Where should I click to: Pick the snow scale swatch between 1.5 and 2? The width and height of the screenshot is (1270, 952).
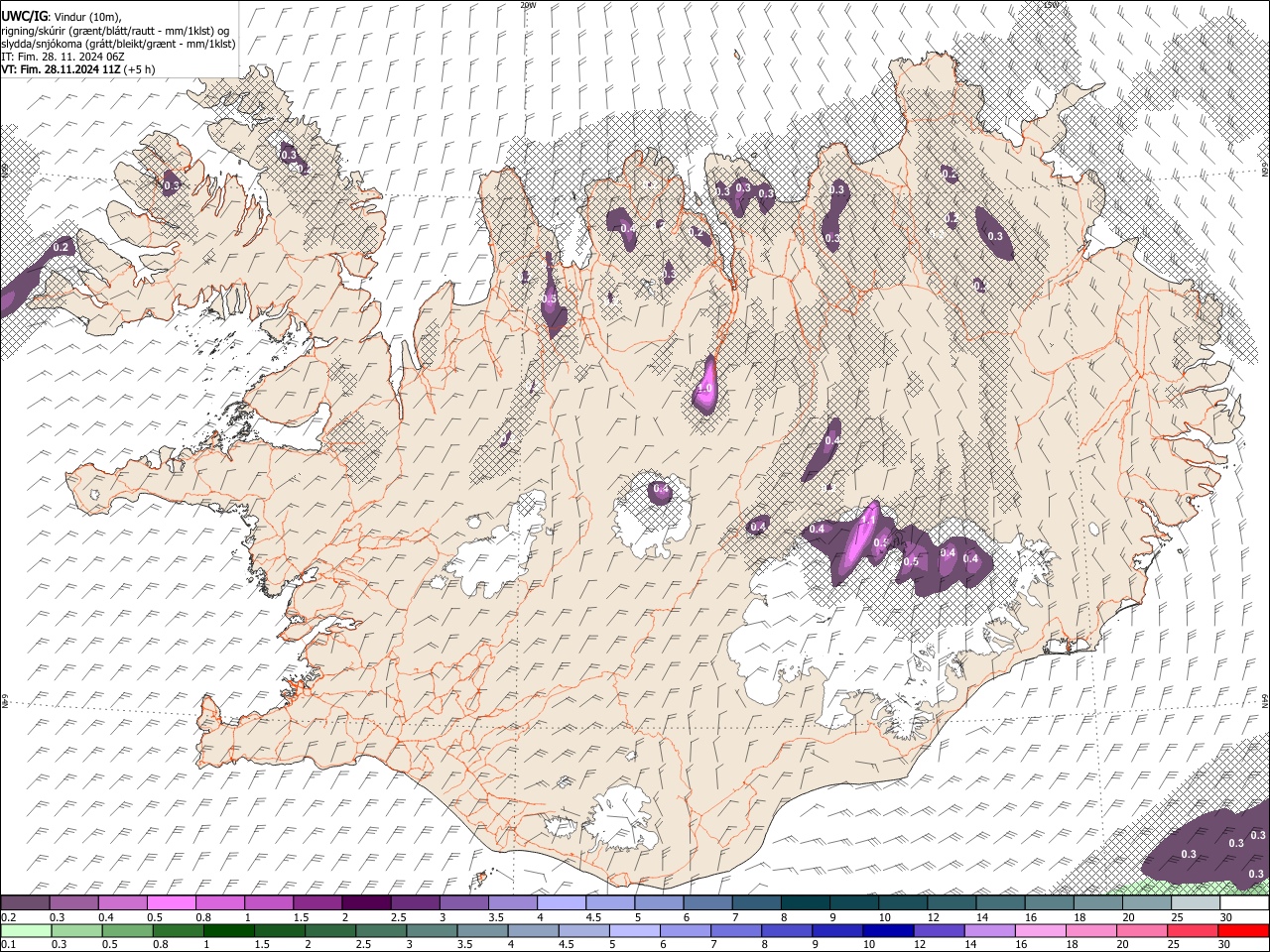tap(317, 903)
